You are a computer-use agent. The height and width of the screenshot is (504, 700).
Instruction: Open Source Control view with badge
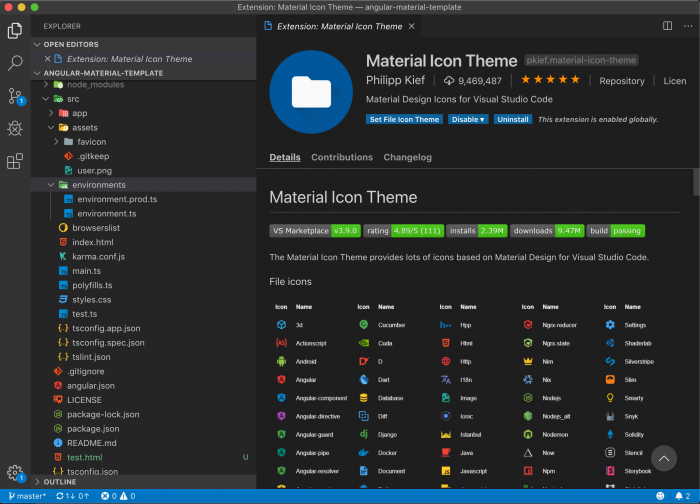(x=15, y=96)
